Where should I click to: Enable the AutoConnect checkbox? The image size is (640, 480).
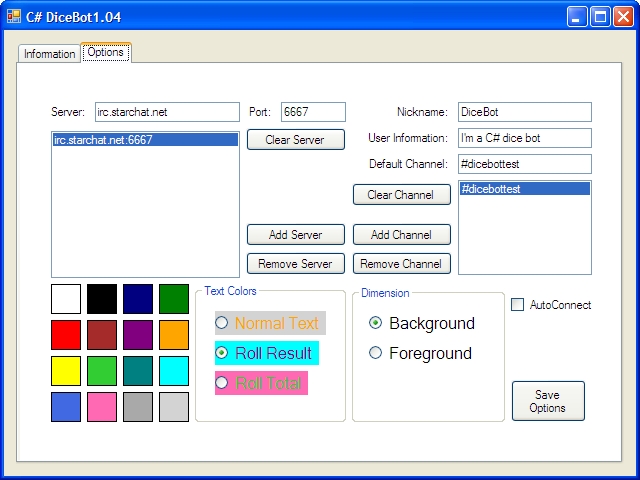(x=518, y=305)
